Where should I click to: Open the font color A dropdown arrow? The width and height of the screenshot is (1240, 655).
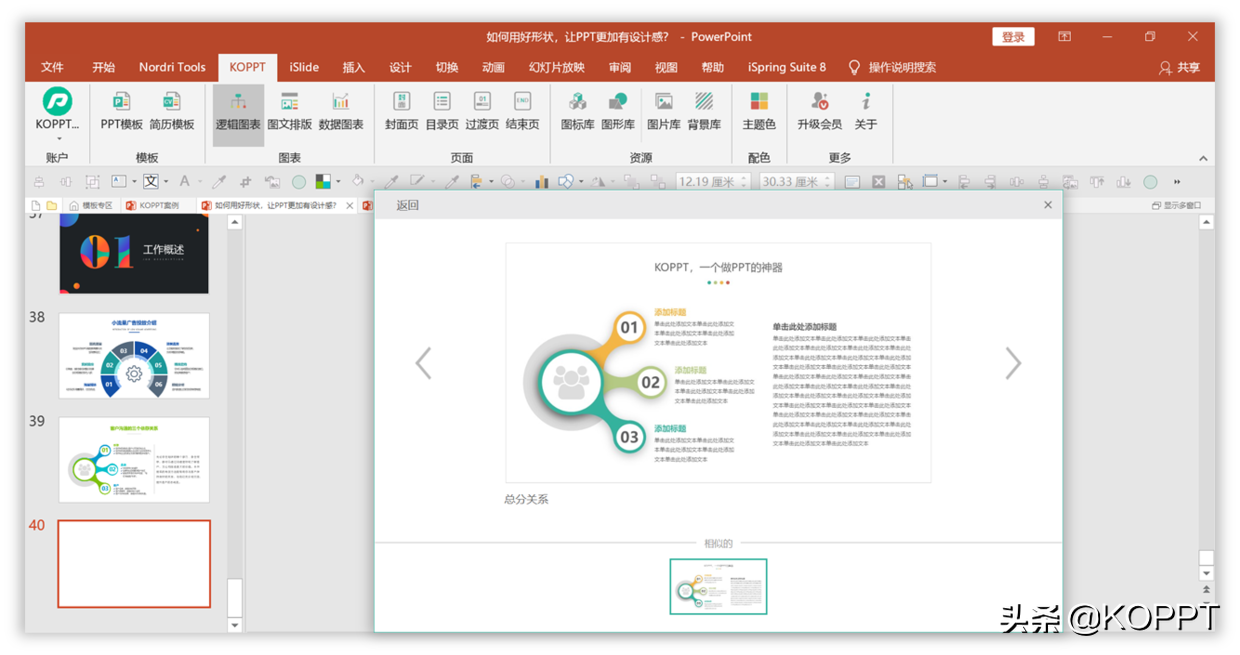199,181
